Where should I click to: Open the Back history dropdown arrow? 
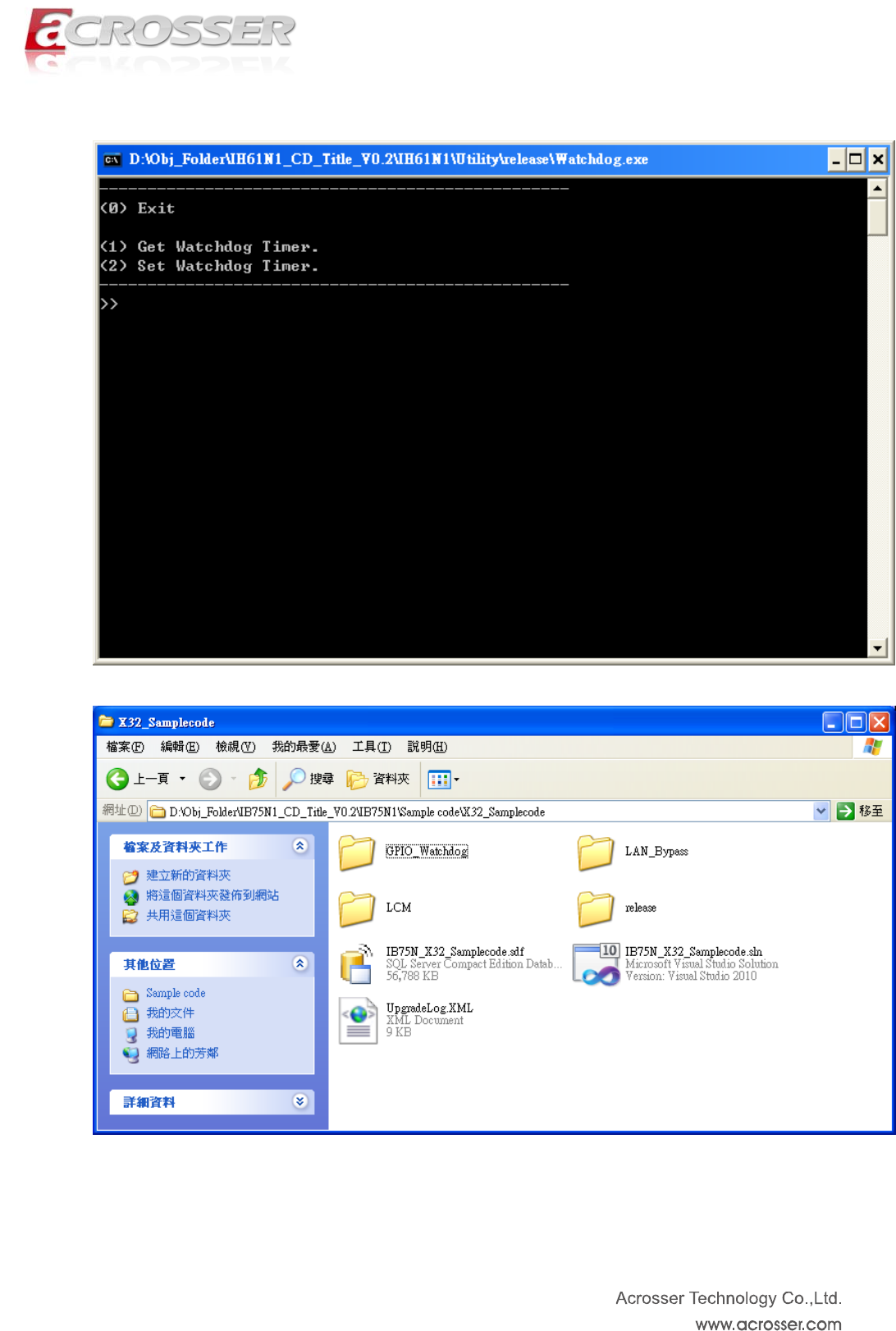[182, 779]
